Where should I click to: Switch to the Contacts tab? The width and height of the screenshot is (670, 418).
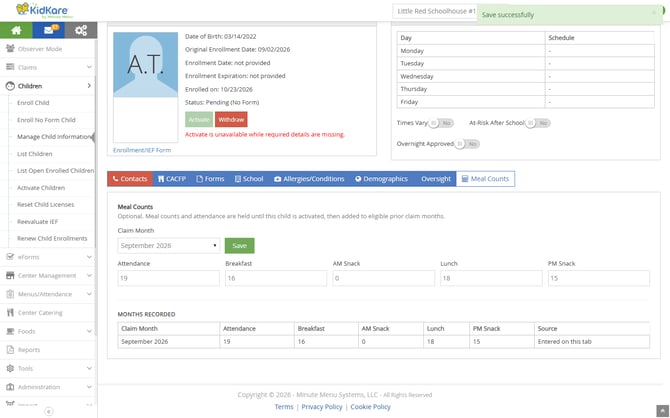coord(130,179)
